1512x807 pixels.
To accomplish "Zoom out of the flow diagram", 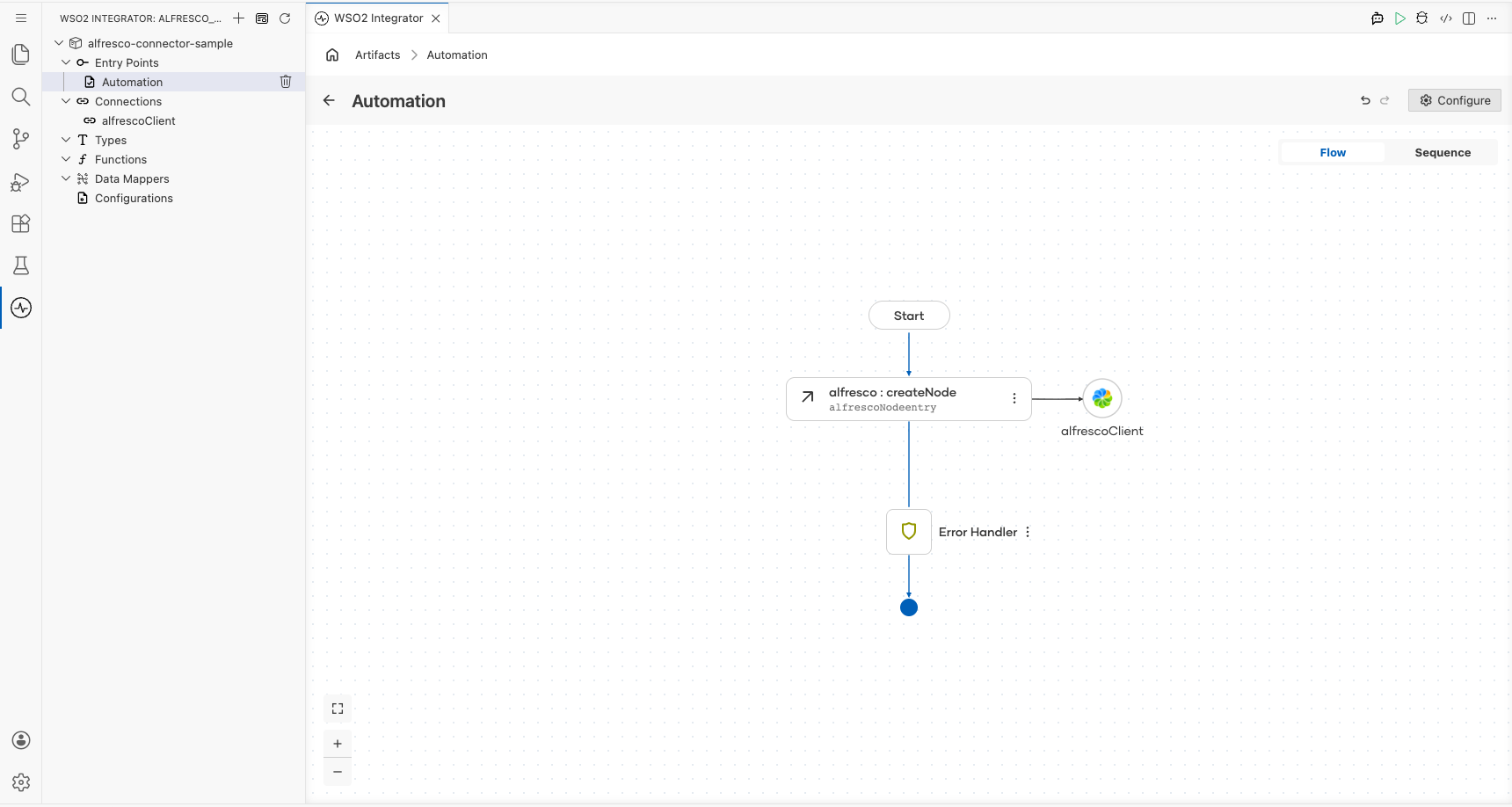I will coord(338,772).
